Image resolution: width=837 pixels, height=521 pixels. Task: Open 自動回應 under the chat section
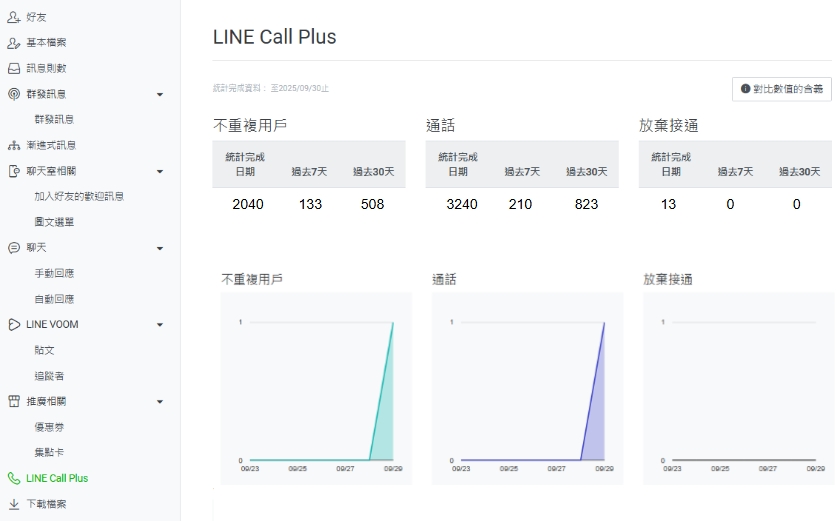pos(54,299)
